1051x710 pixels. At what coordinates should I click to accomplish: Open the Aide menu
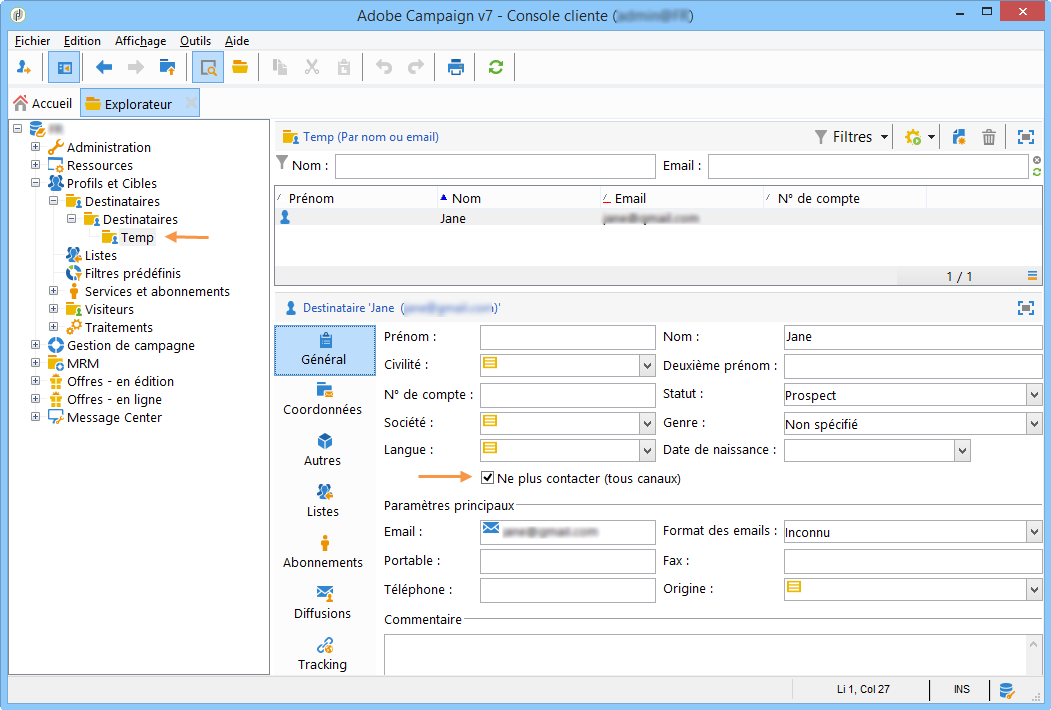pos(237,41)
